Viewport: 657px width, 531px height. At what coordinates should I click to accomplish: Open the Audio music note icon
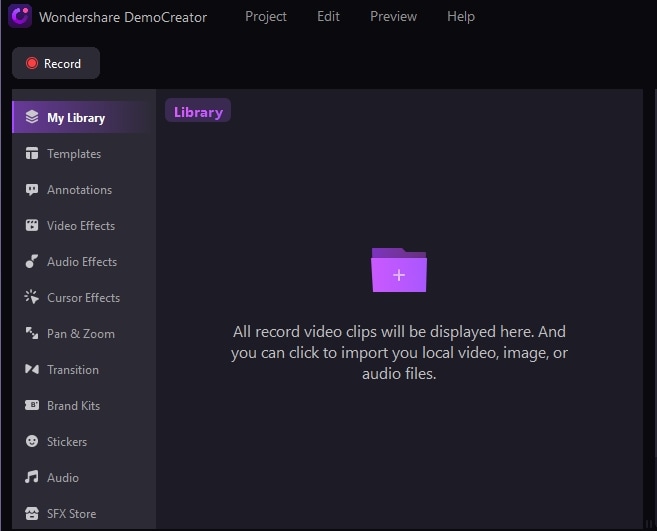[32, 477]
